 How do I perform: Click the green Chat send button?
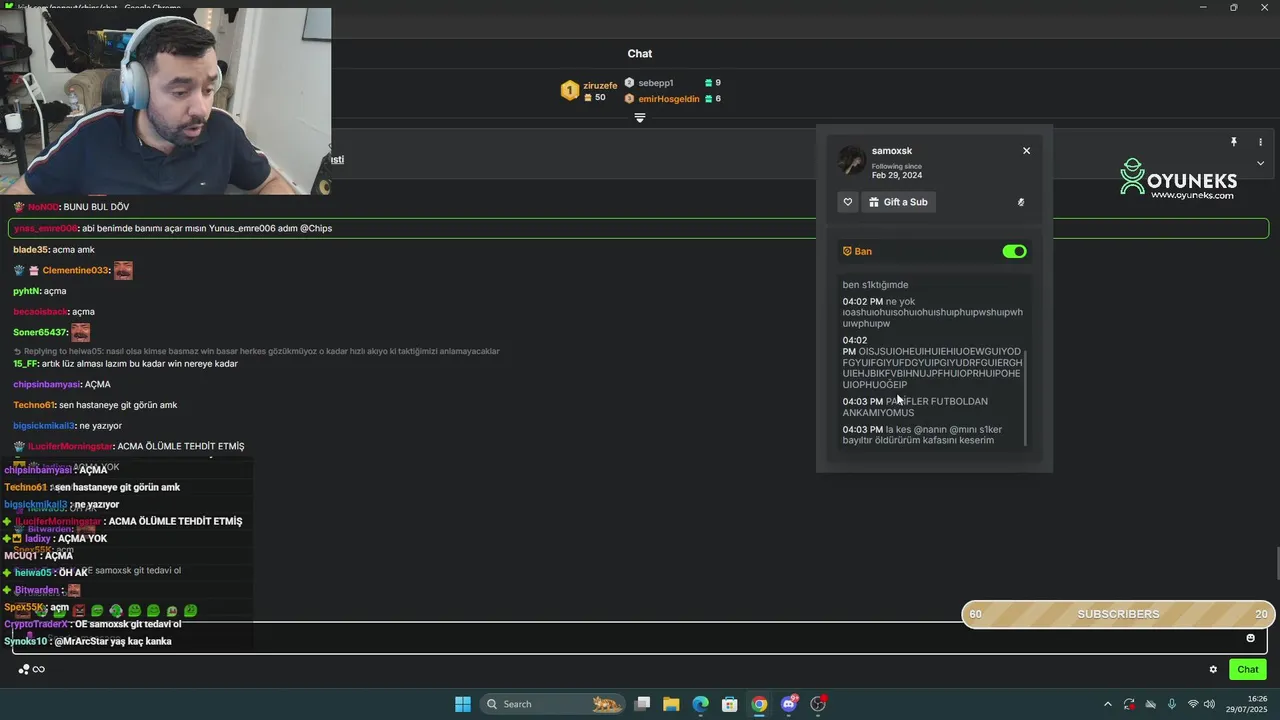click(x=1248, y=669)
